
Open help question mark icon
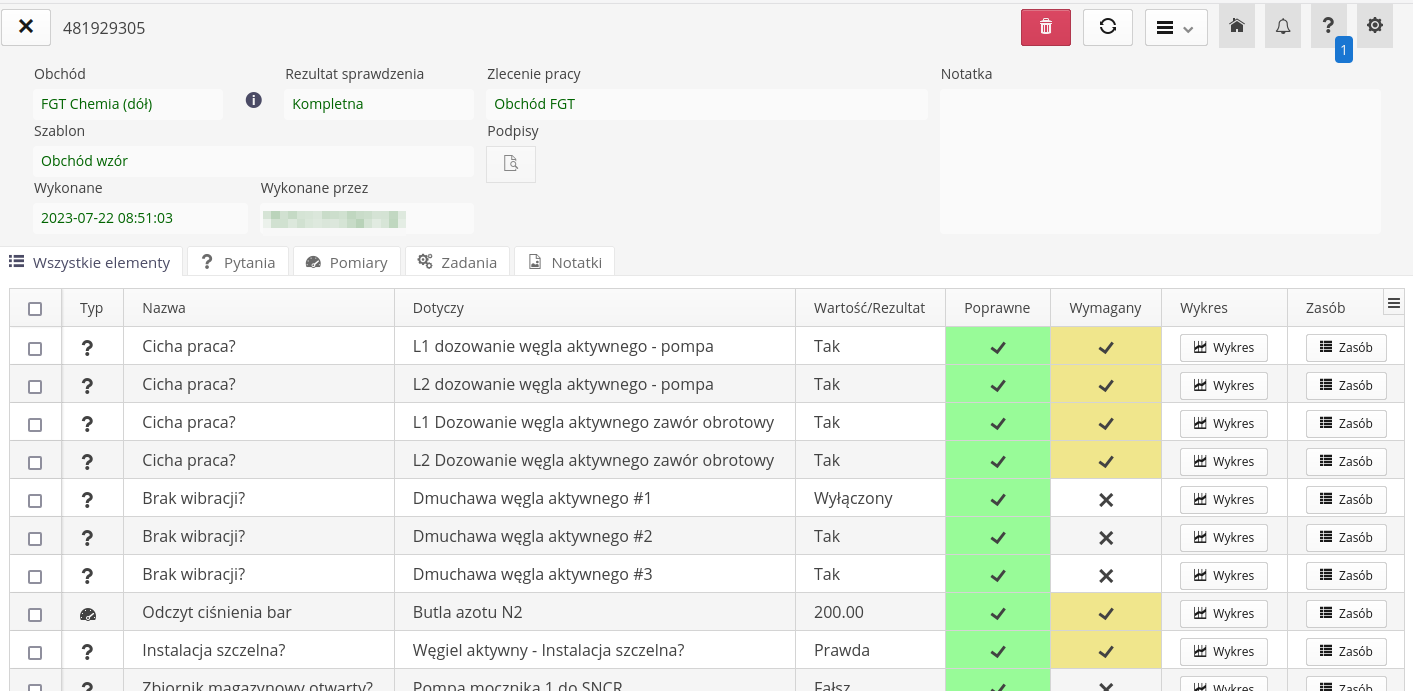pyautogui.click(x=1328, y=26)
